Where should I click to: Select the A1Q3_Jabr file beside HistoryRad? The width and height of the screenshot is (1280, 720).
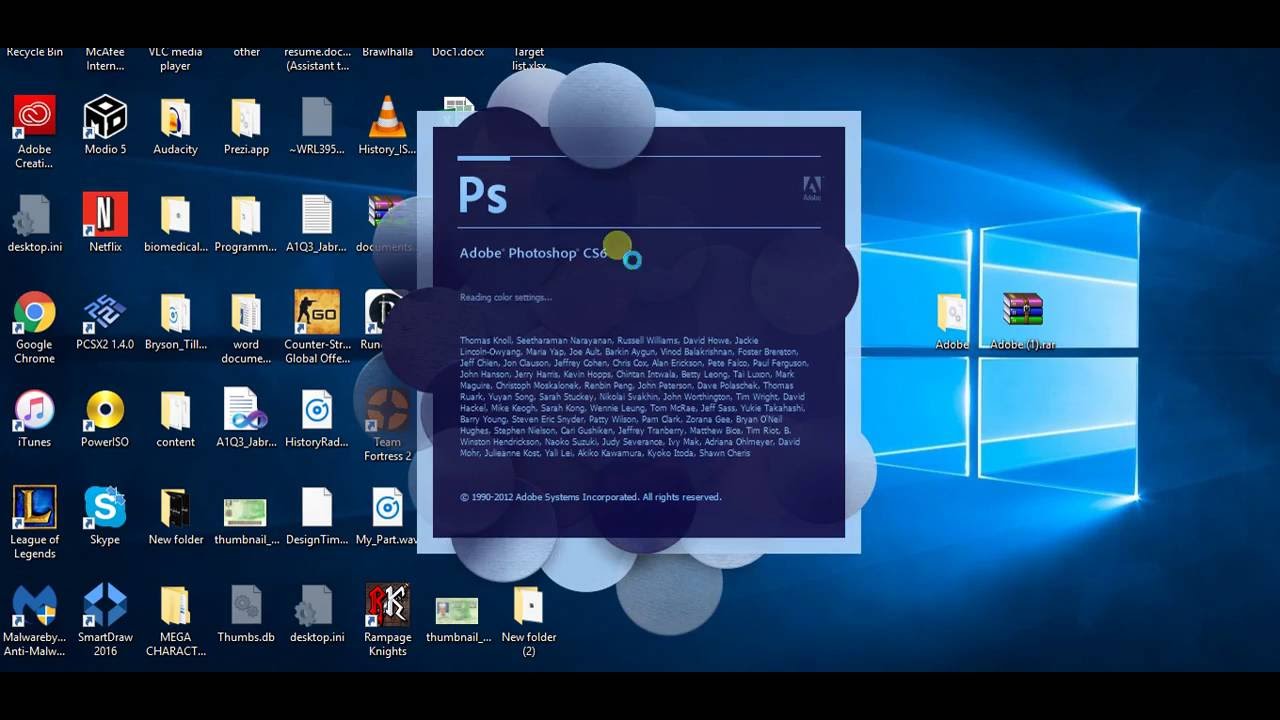(x=246, y=410)
